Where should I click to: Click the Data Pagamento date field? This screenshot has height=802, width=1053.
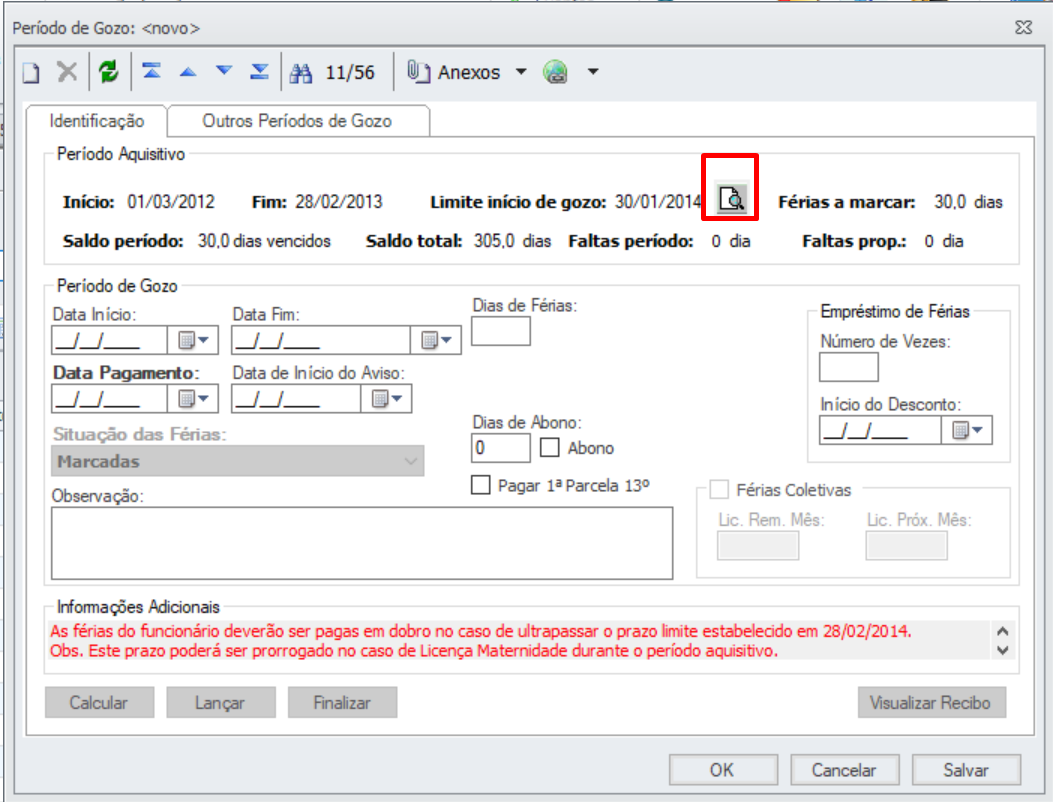[109, 399]
